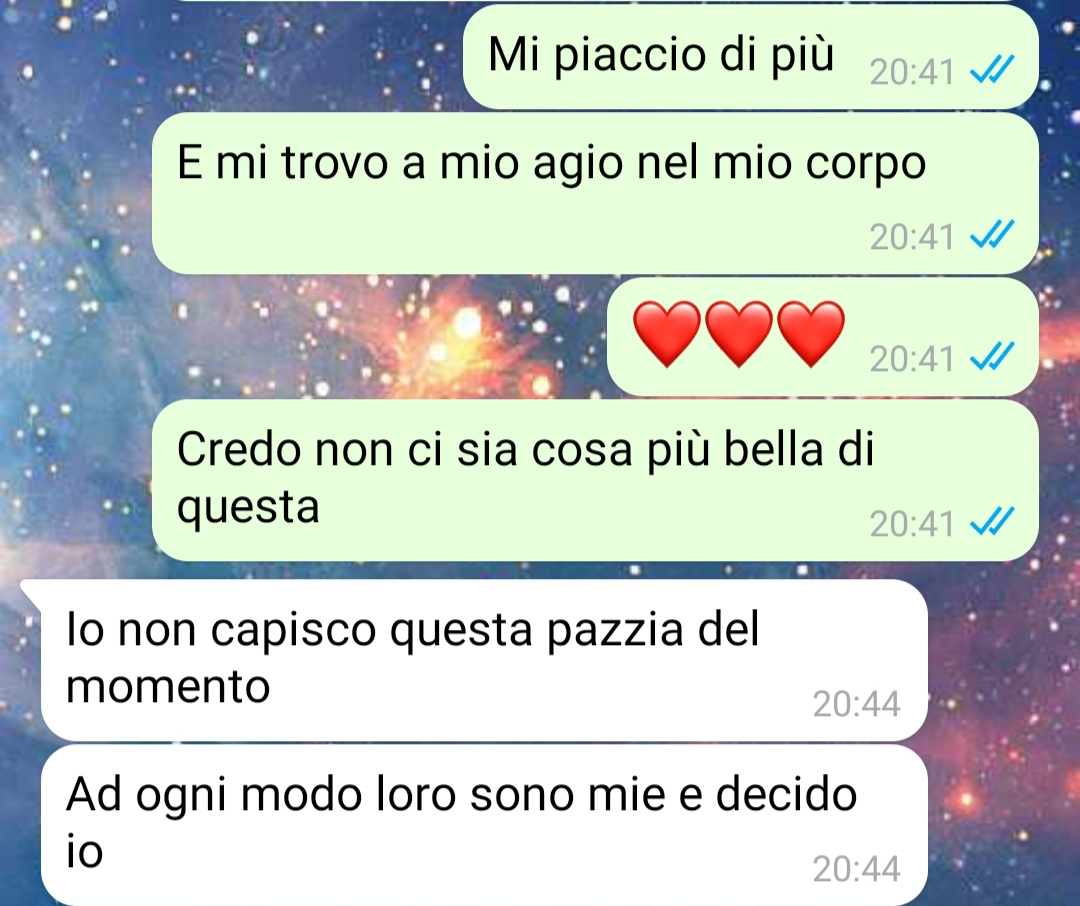Tap the blue read ticks on 'Mi piaccio di più'
The height and width of the screenshot is (906, 1080).
[992, 70]
